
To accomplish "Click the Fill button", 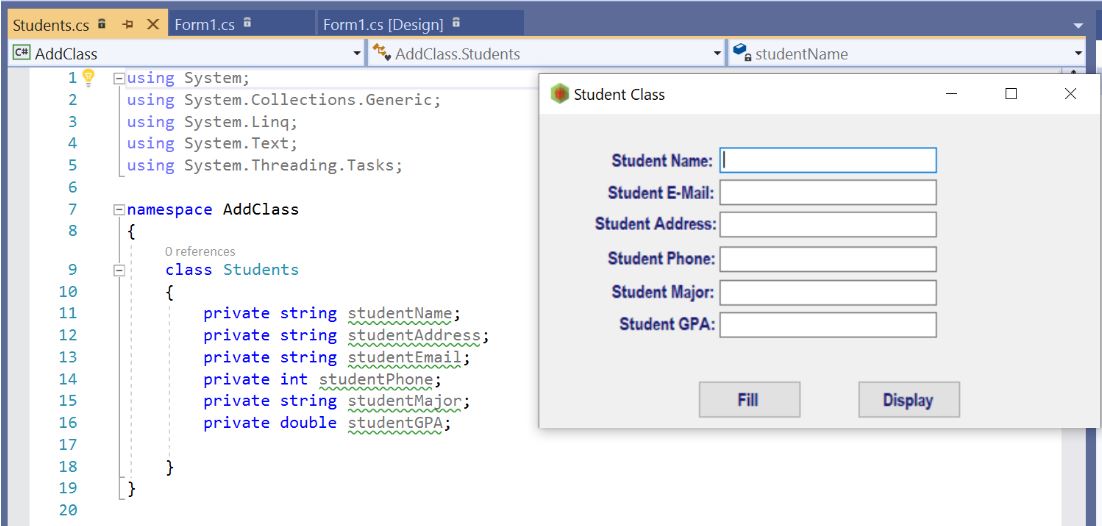I will 749,399.
